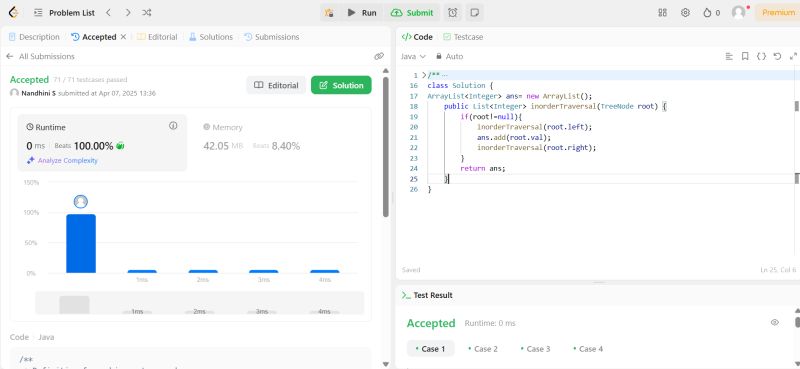This screenshot has height=369, width=800.
Task: Click the user avatar marker on chart
Action: point(80,202)
